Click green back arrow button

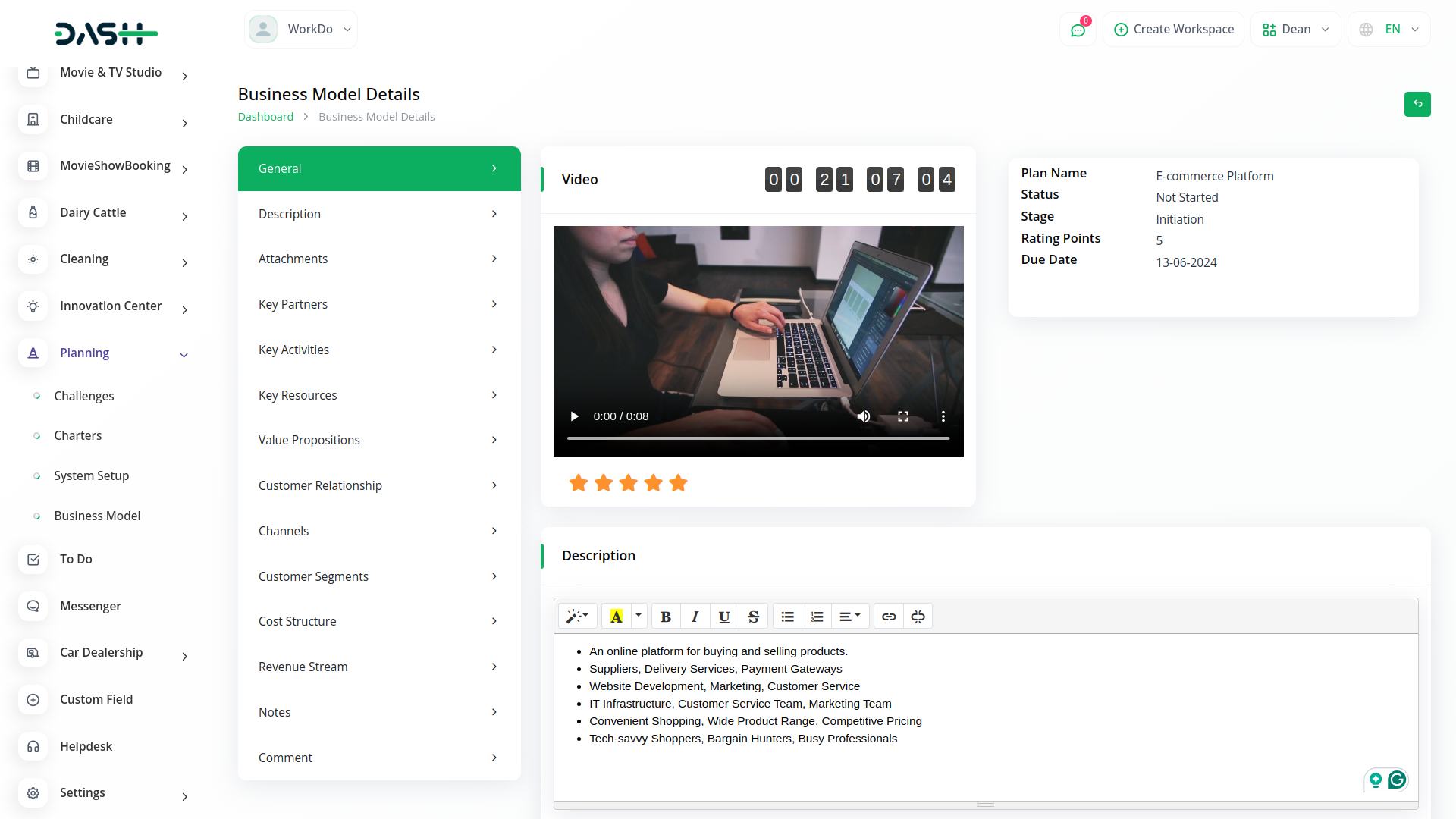pyautogui.click(x=1417, y=104)
